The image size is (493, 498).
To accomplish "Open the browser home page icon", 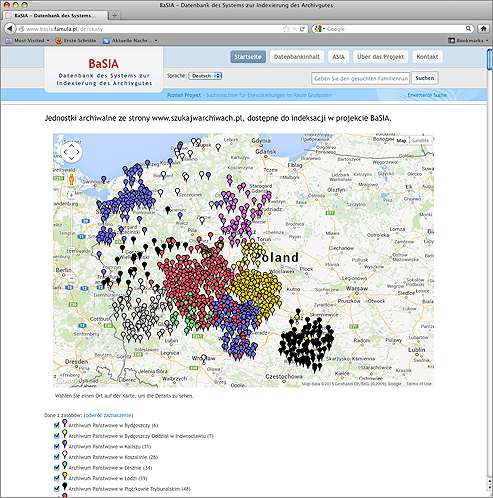I will point(483,29).
